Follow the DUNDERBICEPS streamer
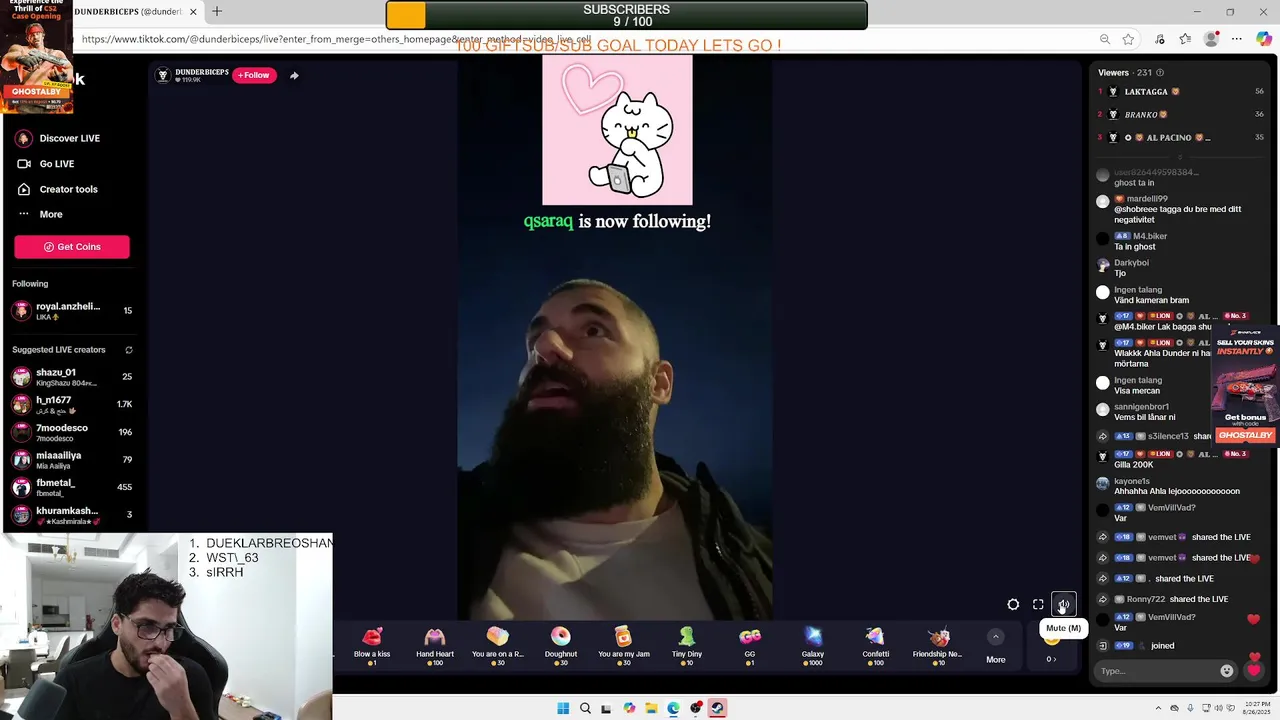The image size is (1280, 720). [254, 75]
